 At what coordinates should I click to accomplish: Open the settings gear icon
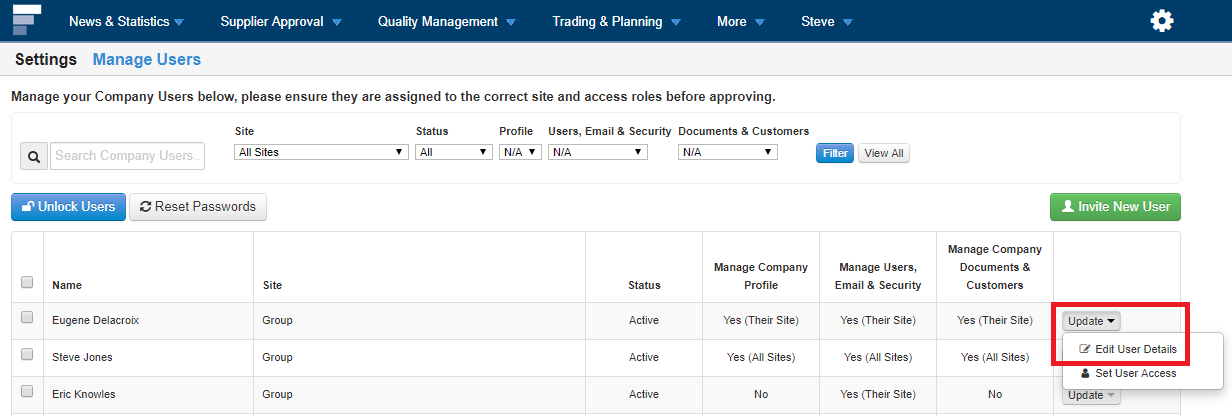pyautogui.click(x=1161, y=21)
